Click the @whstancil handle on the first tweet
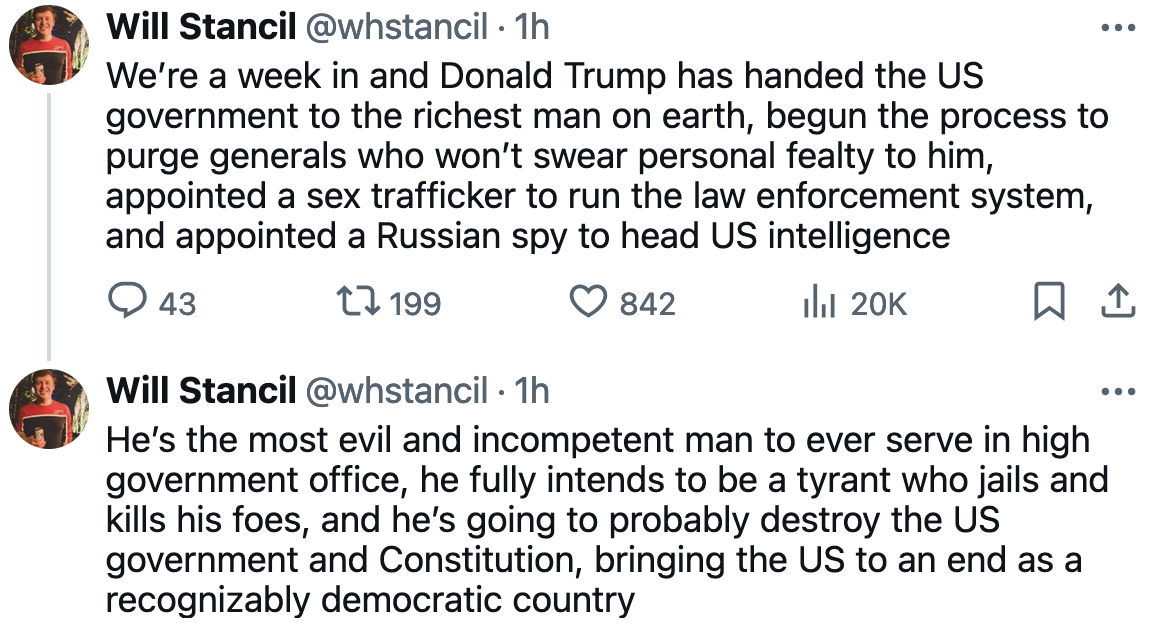This screenshot has height=632, width=1154. 396,27
